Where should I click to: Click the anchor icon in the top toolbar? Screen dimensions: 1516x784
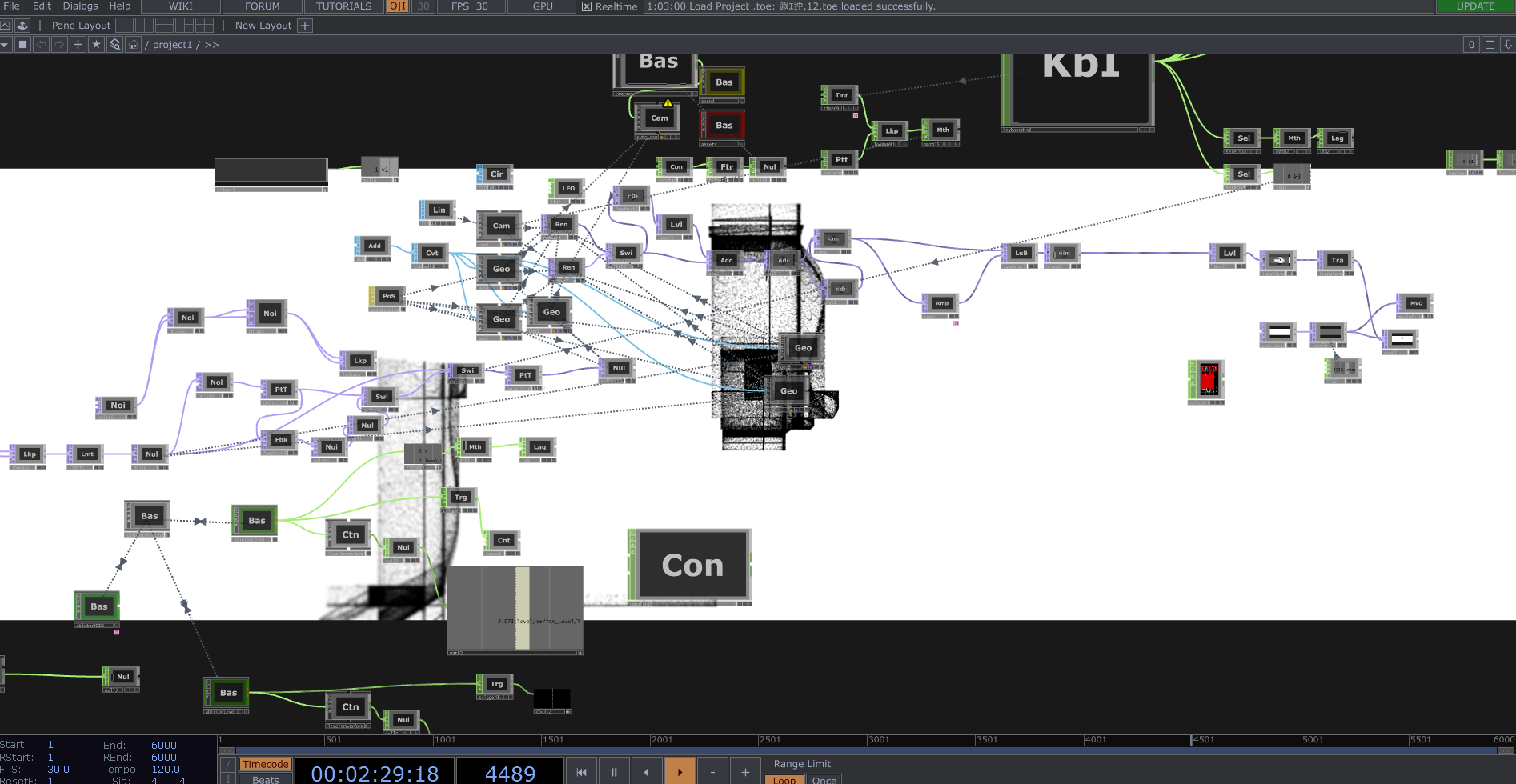click(x=22, y=26)
